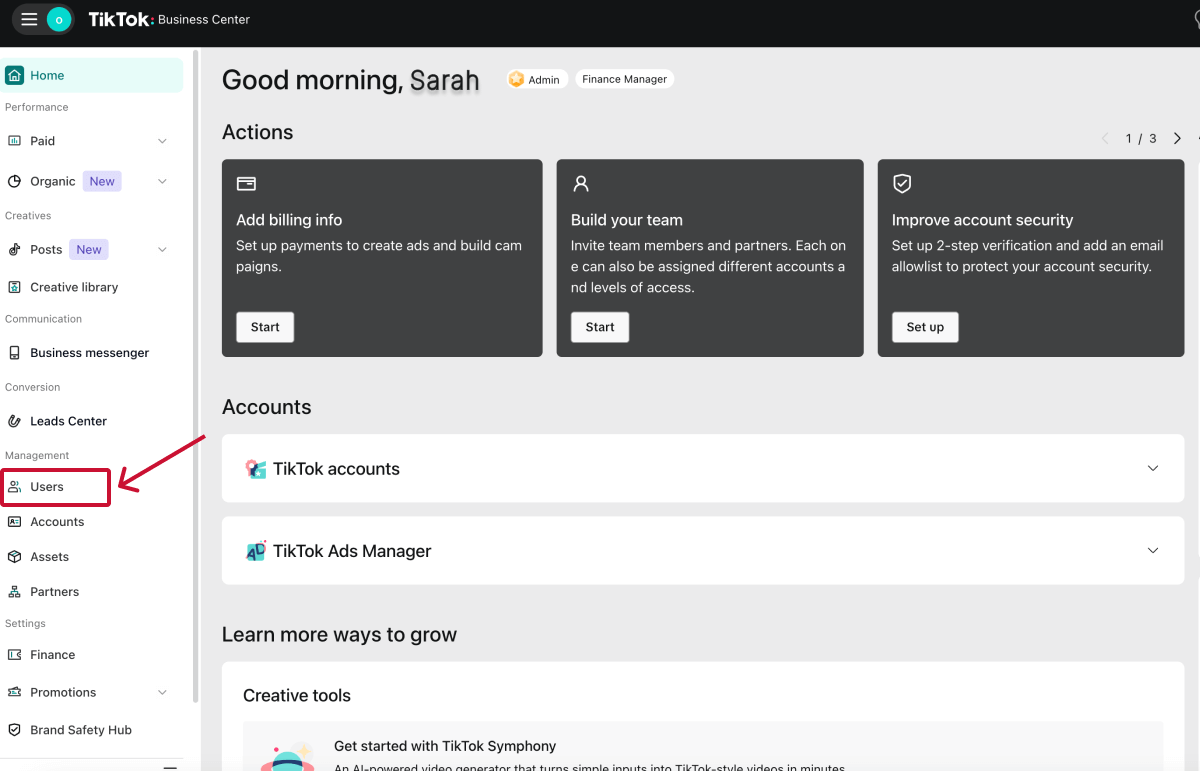Click 'Learn more ways to grow' heading
The height and width of the screenshot is (771, 1200).
(339, 635)
